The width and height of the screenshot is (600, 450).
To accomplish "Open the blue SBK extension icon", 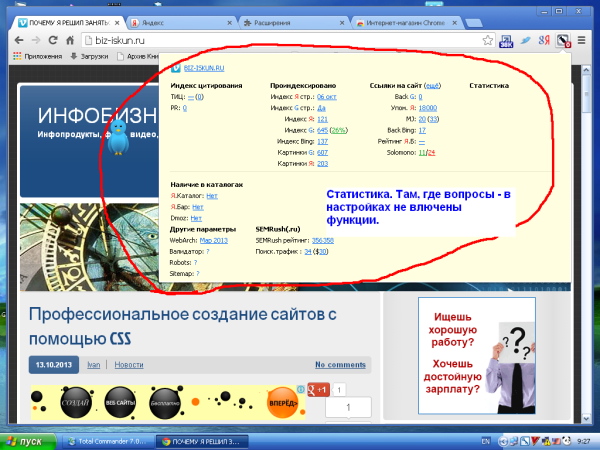I will click(x=506, y=41).
